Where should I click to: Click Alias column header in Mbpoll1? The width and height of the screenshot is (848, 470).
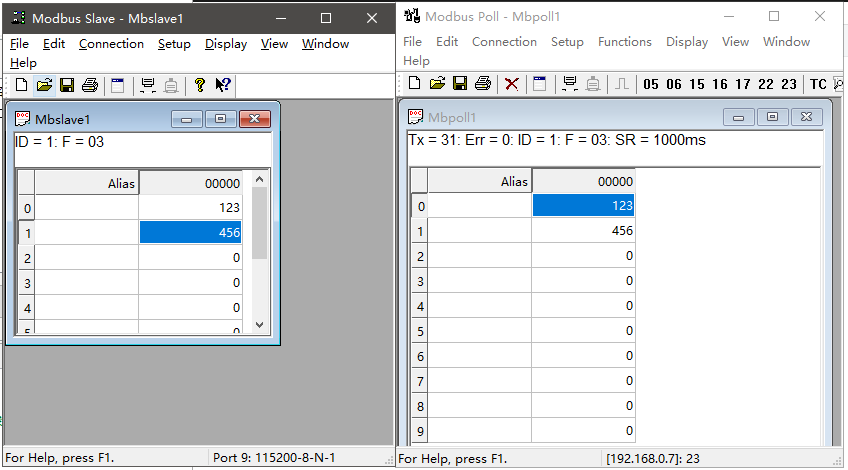click(480, 182)
